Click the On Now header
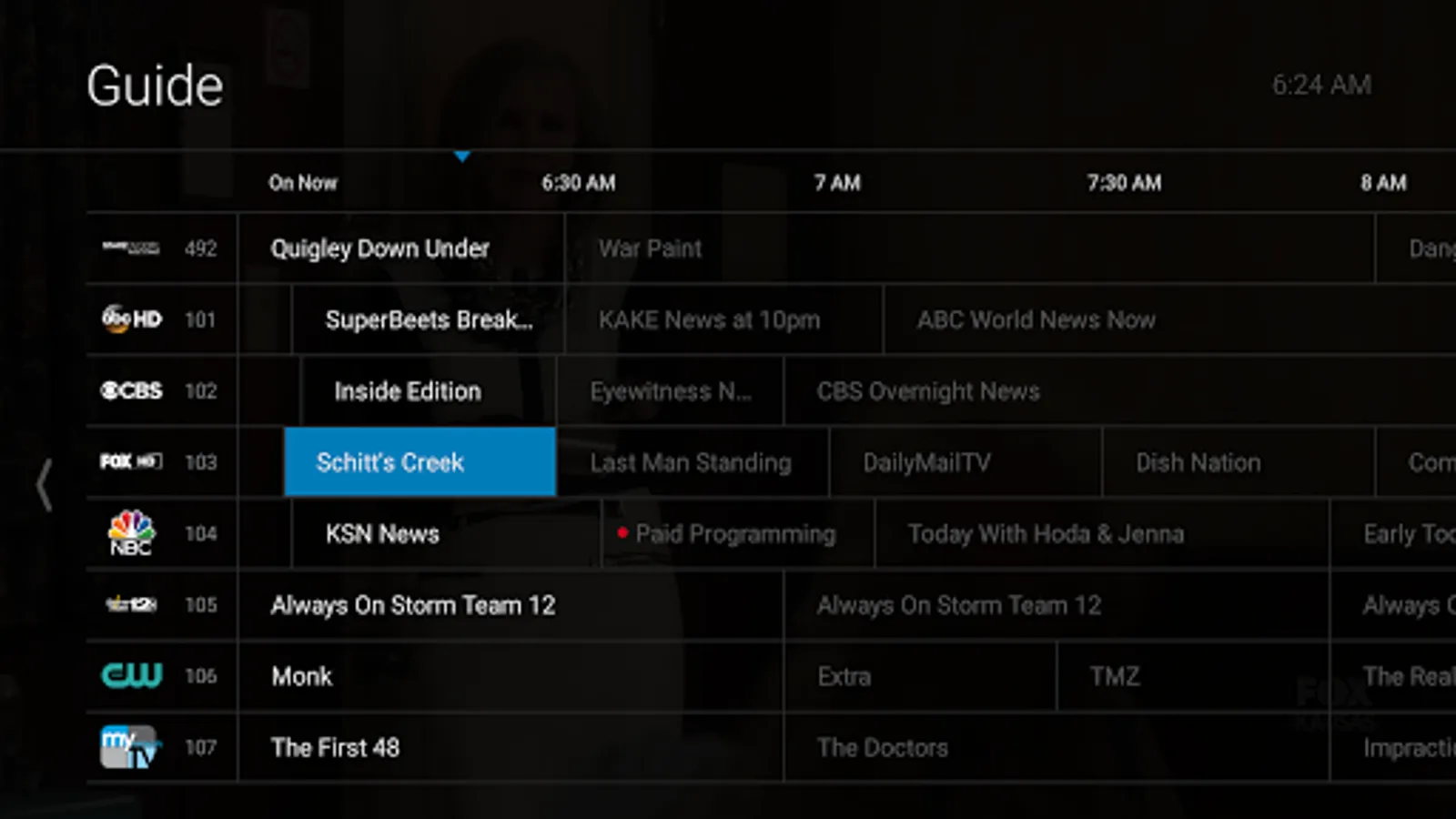The height and width of the screenshot is (819, 1456). click(x=303, y=183)
